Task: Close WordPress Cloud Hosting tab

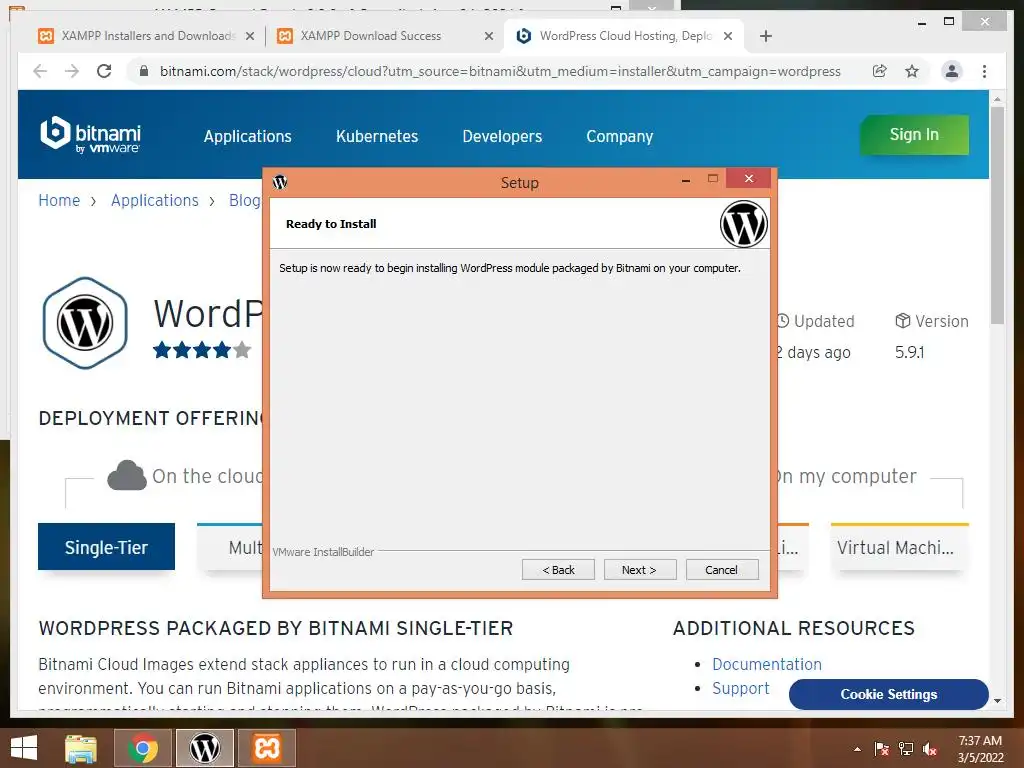Action: click(728, 37)
